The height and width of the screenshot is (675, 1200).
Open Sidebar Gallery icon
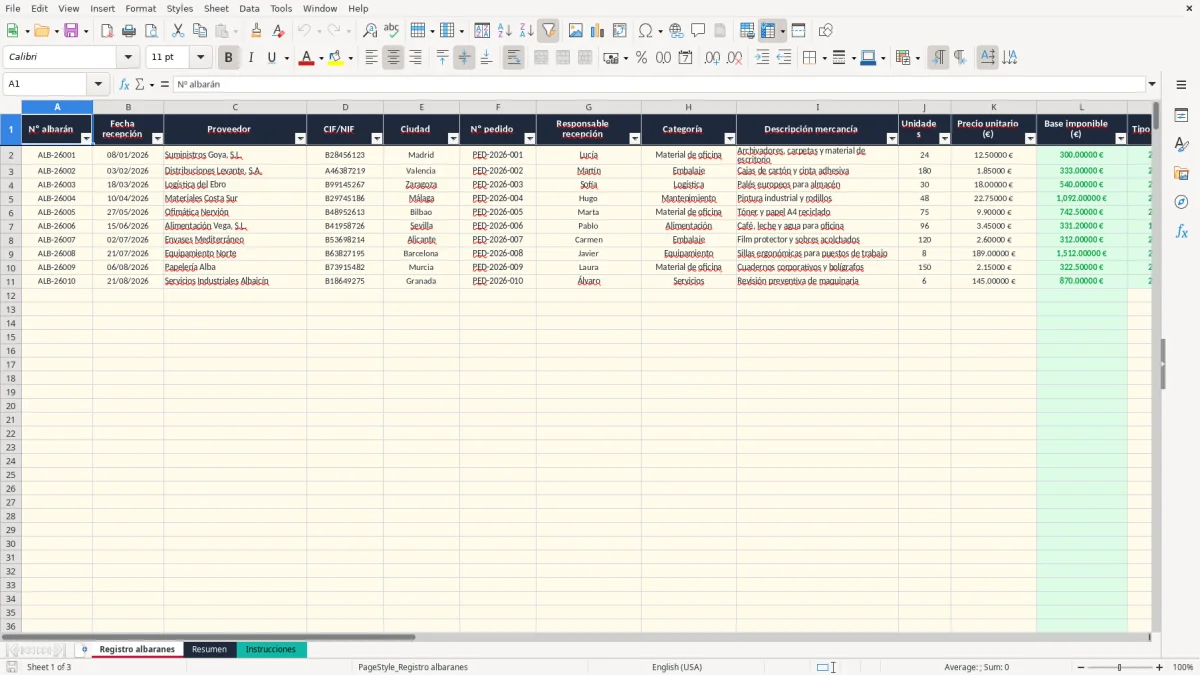pyautogui.click(x=1181, y=173)
